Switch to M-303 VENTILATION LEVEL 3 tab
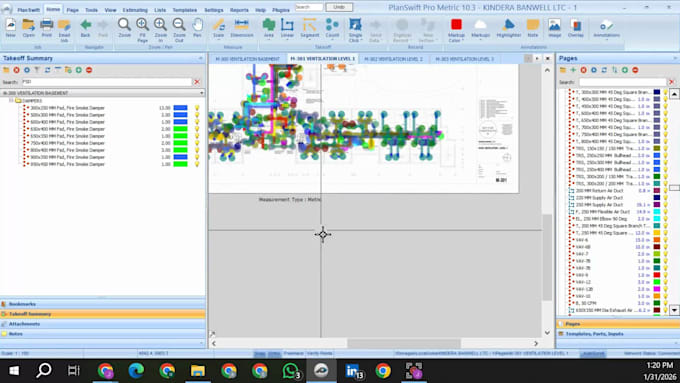 (x=464, y=59)
